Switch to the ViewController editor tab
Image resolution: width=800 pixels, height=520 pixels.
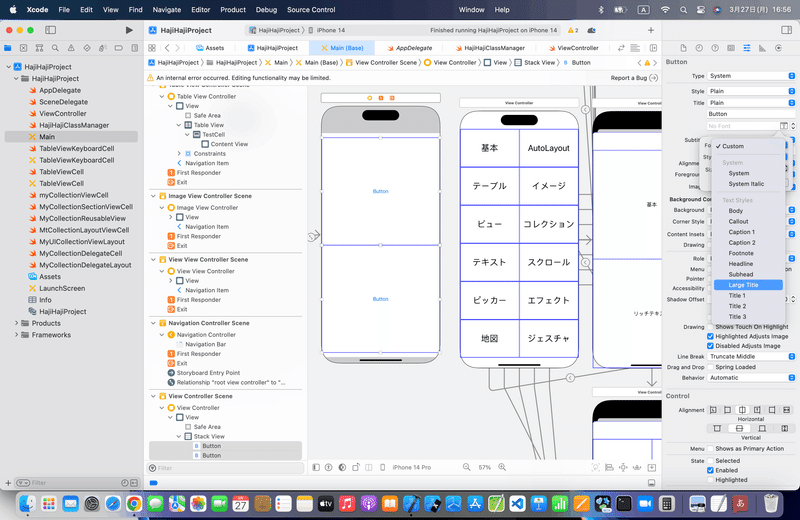pyautogui.click(x=573, y=48)
